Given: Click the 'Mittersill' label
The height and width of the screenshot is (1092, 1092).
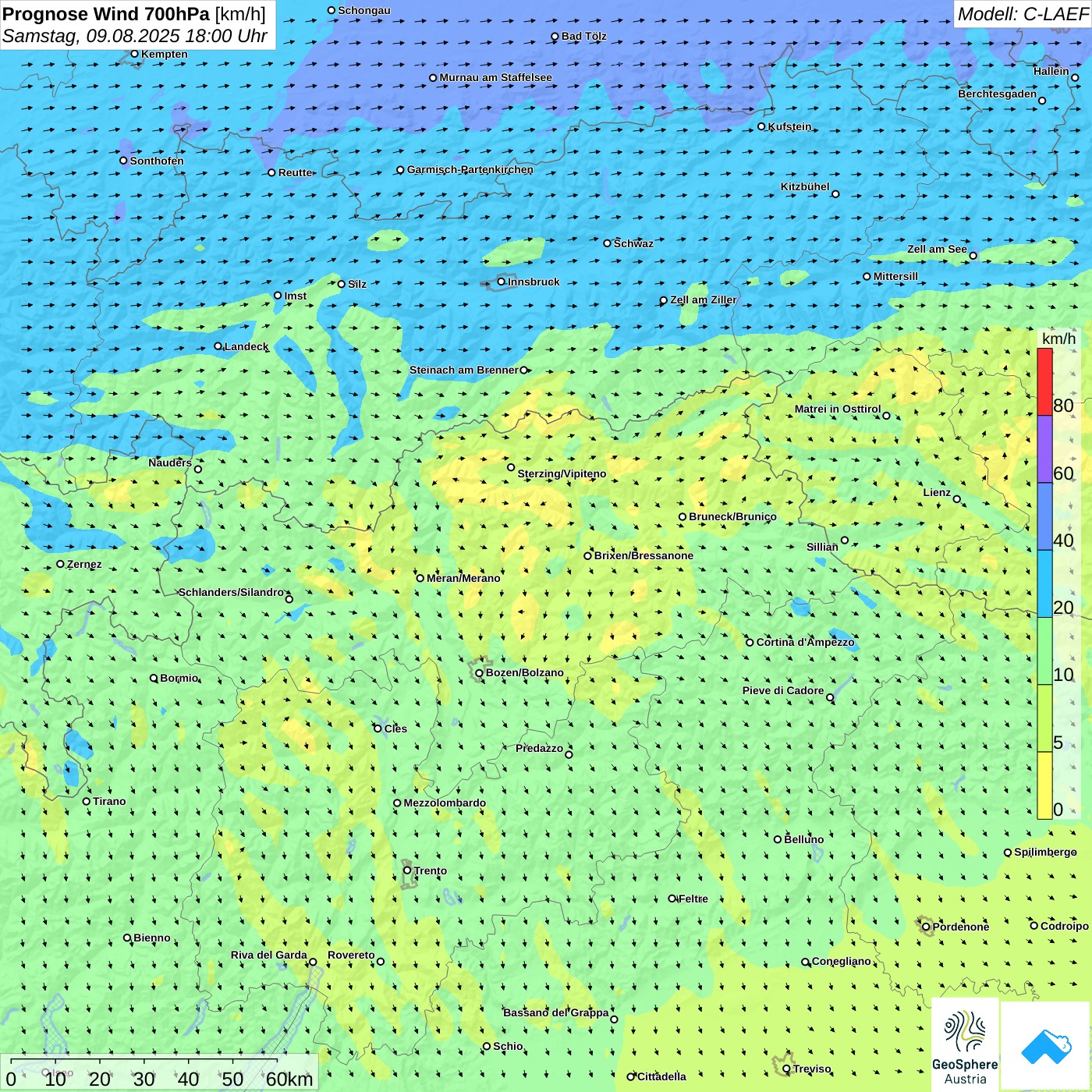Looking at the screenshot, I should point(895,276).
